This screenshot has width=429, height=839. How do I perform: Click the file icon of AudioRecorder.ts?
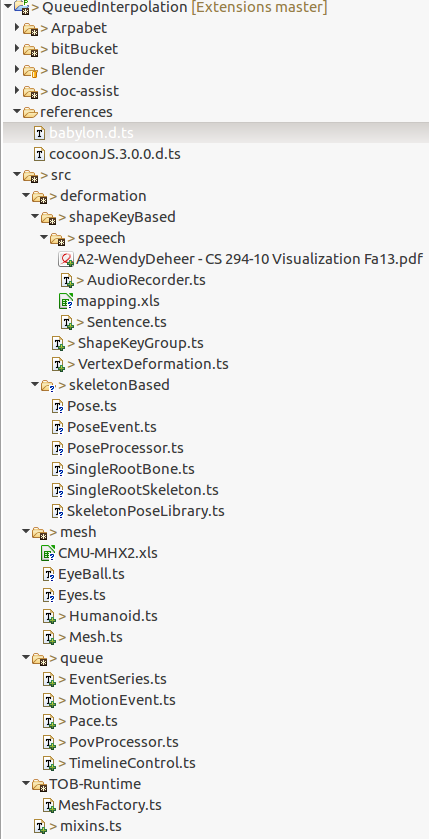(x=67, y=280)
